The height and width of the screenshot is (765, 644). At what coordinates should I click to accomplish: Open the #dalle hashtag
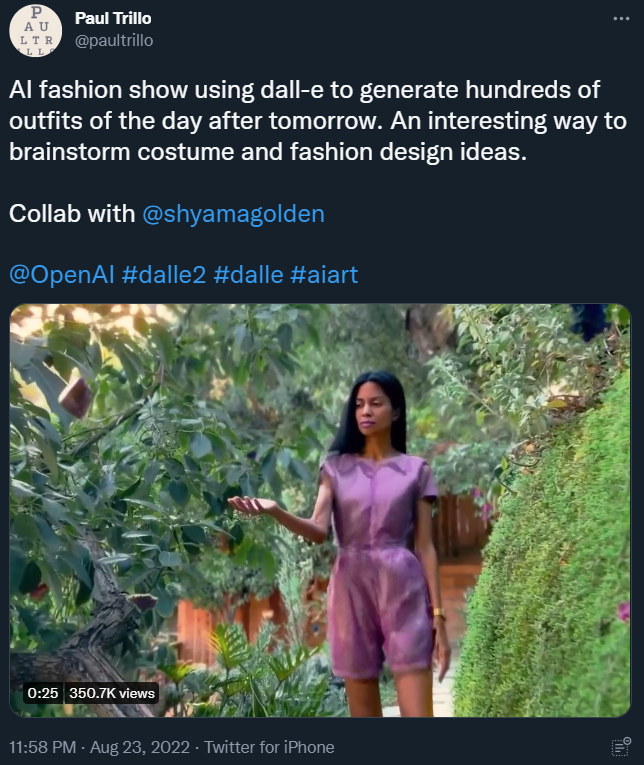point(248,275)
